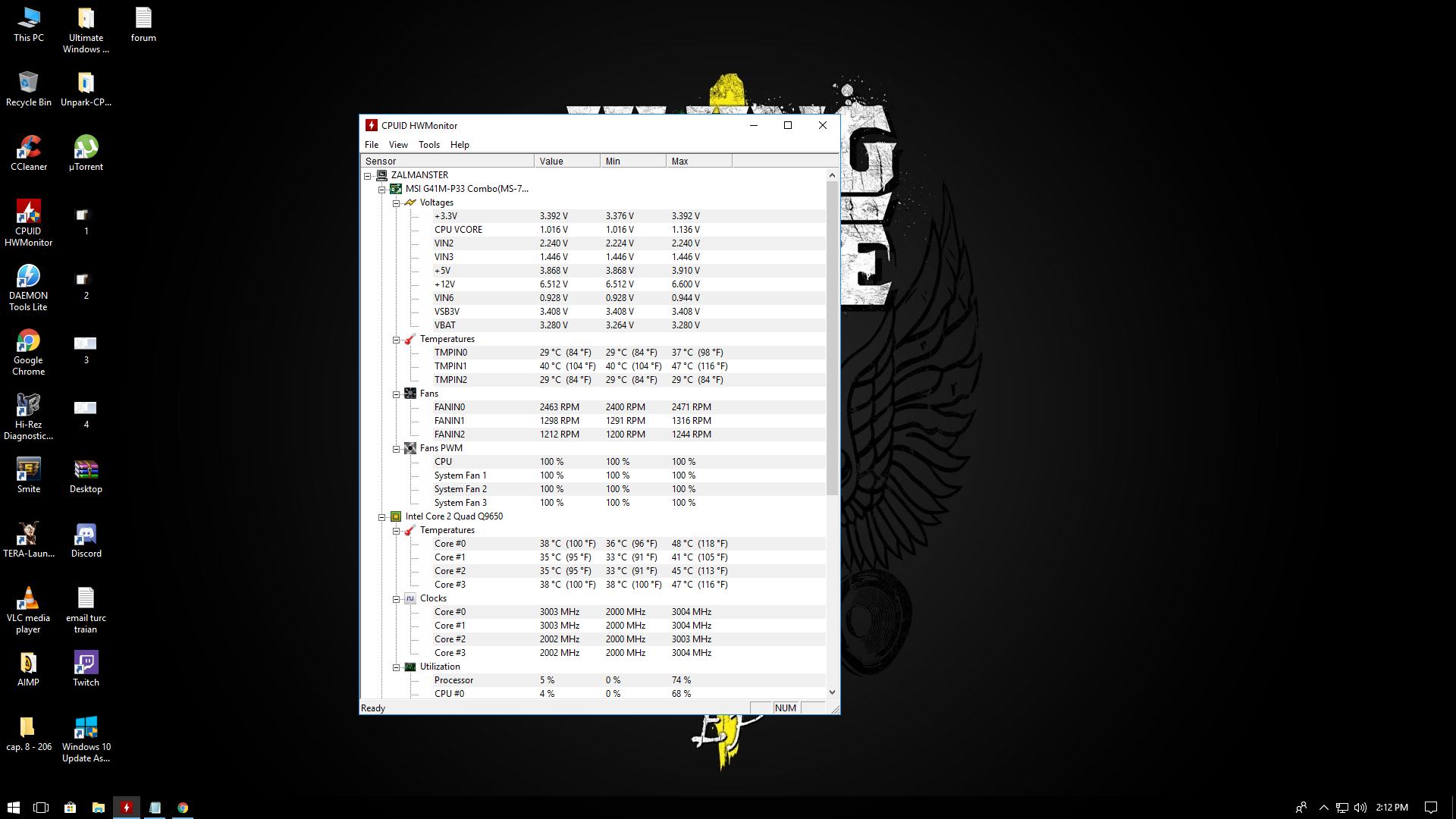
Task: Open the Tools menu
Action: [x=429, y=145]
